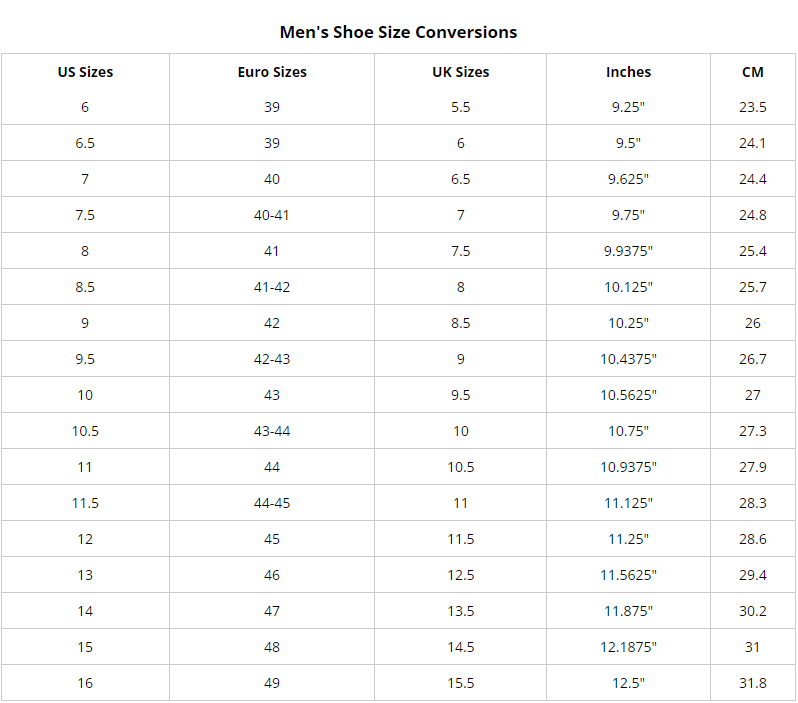The width and height of the screenshot is (798, 703).
Task: Click the Euro size 49 cell
Action: (x=272, y=683)
